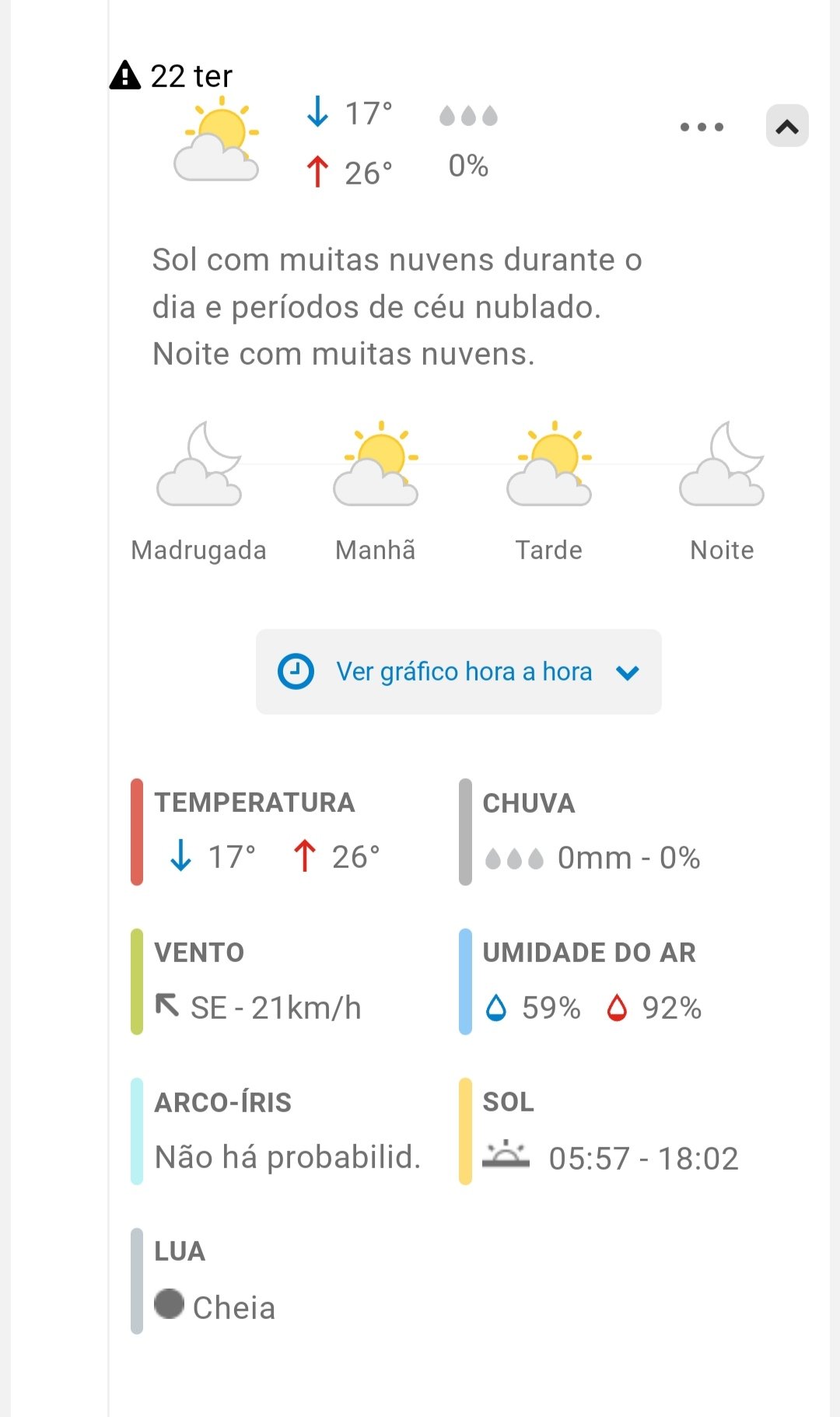Tap the sunrise icon under SOL
Image resolution: width=840 pixels, height=1417 pixels.
[x=506, y=1155]
